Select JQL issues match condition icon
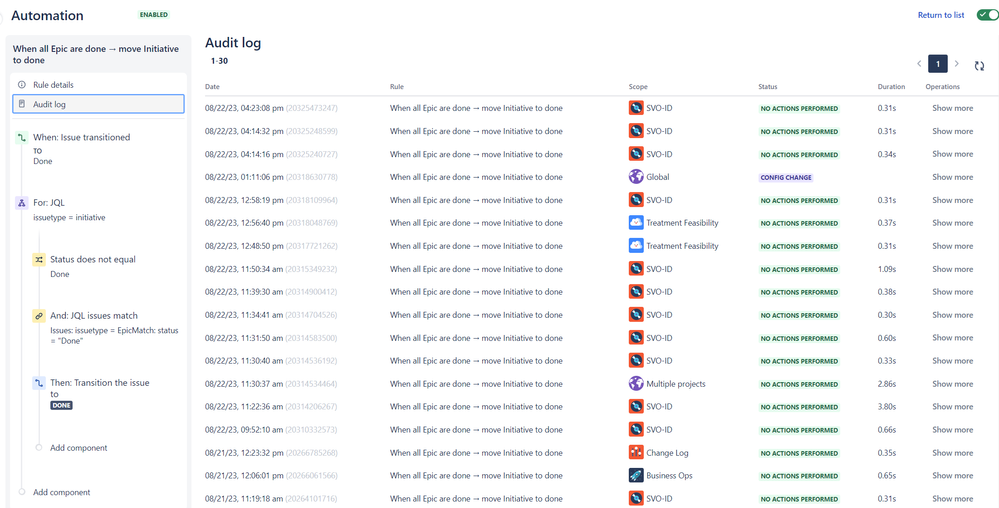 (x=38, y=316)
